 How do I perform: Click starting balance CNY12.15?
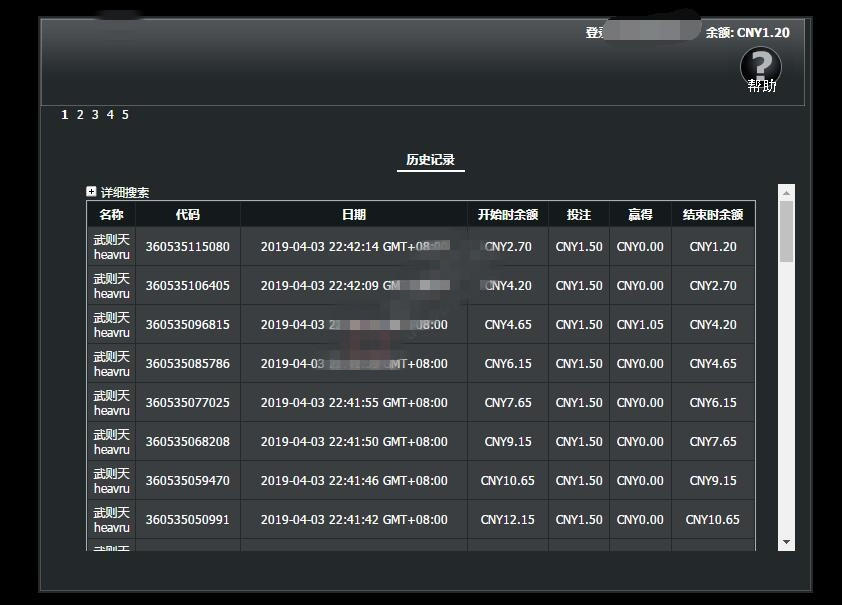(x=507, y=520)
